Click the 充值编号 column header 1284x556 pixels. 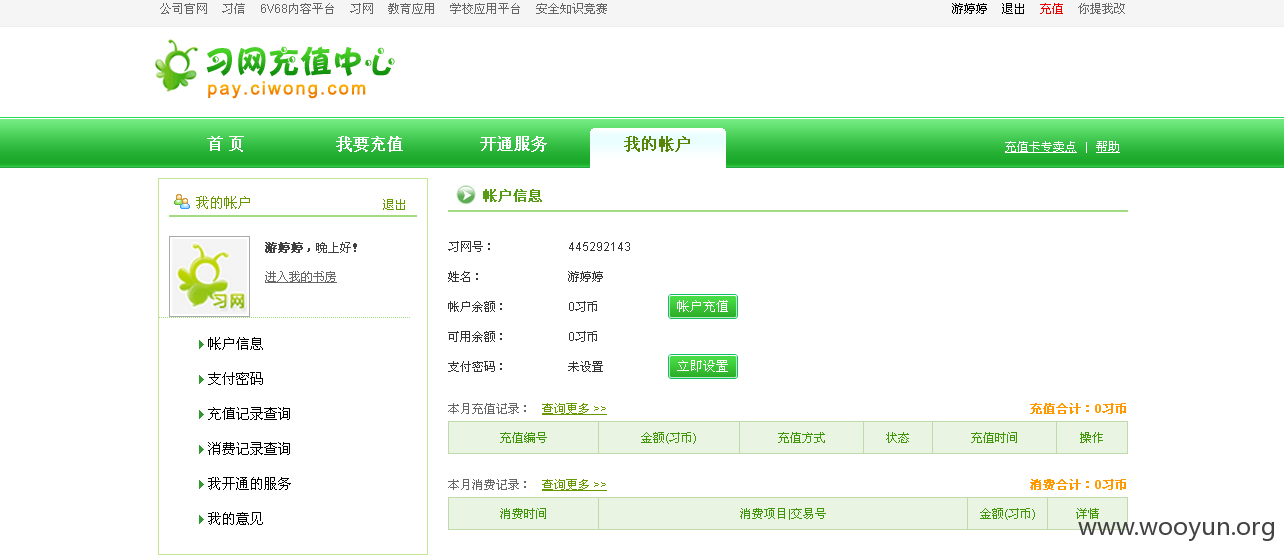click(523, 438)
